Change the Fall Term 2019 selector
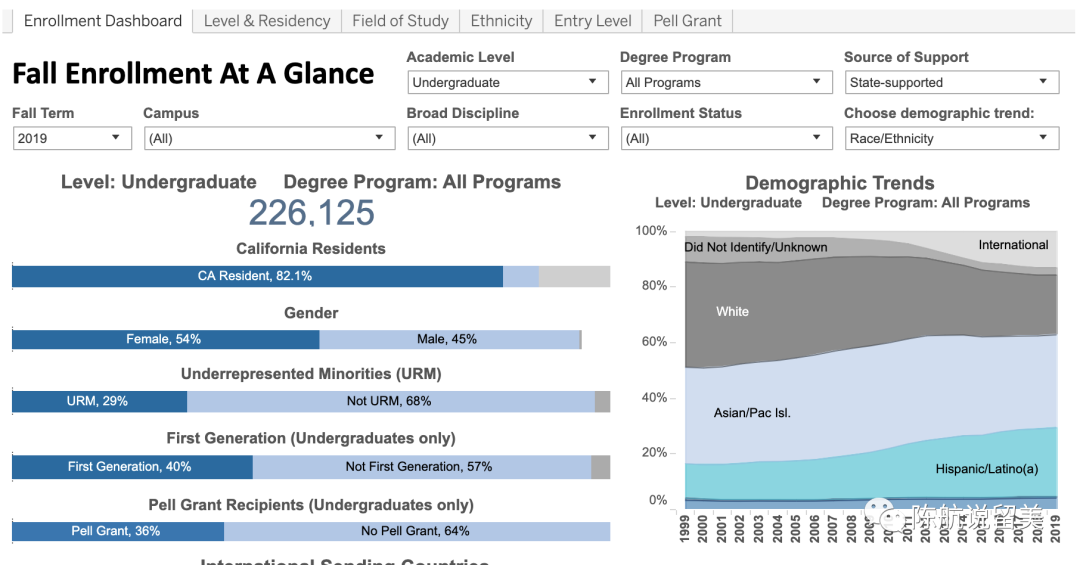Image resolution: width=1080 pixels, height=565 pixels. coord(72,139)
